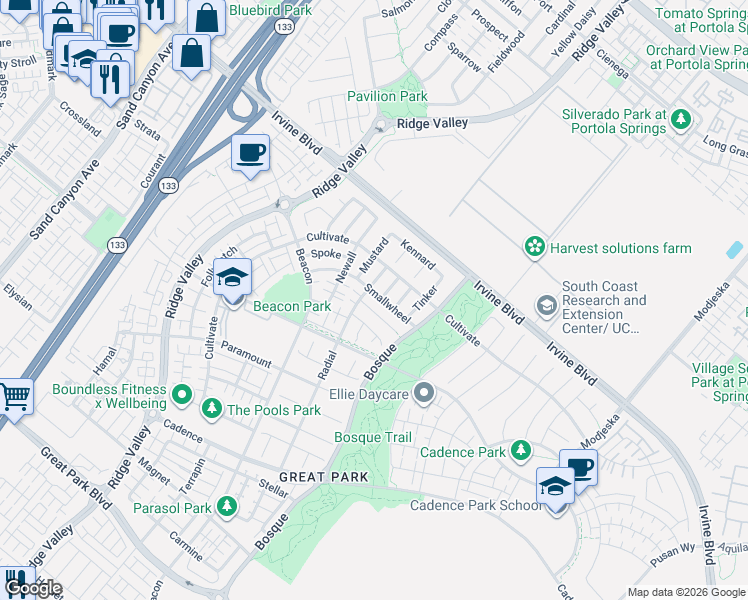Click the Carmine street label

(186, 546)
